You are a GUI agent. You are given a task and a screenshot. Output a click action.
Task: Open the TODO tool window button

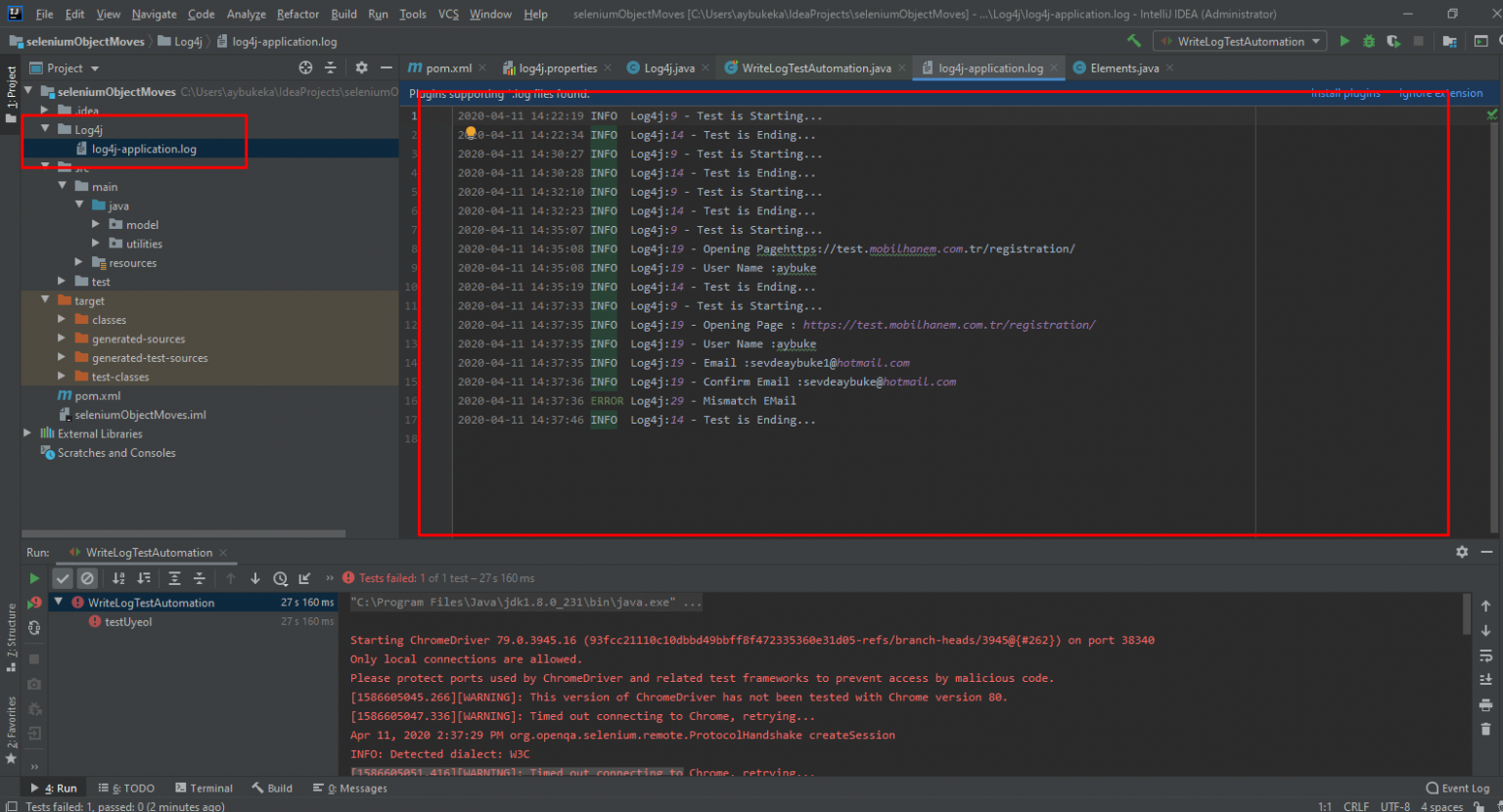(126, 788)
